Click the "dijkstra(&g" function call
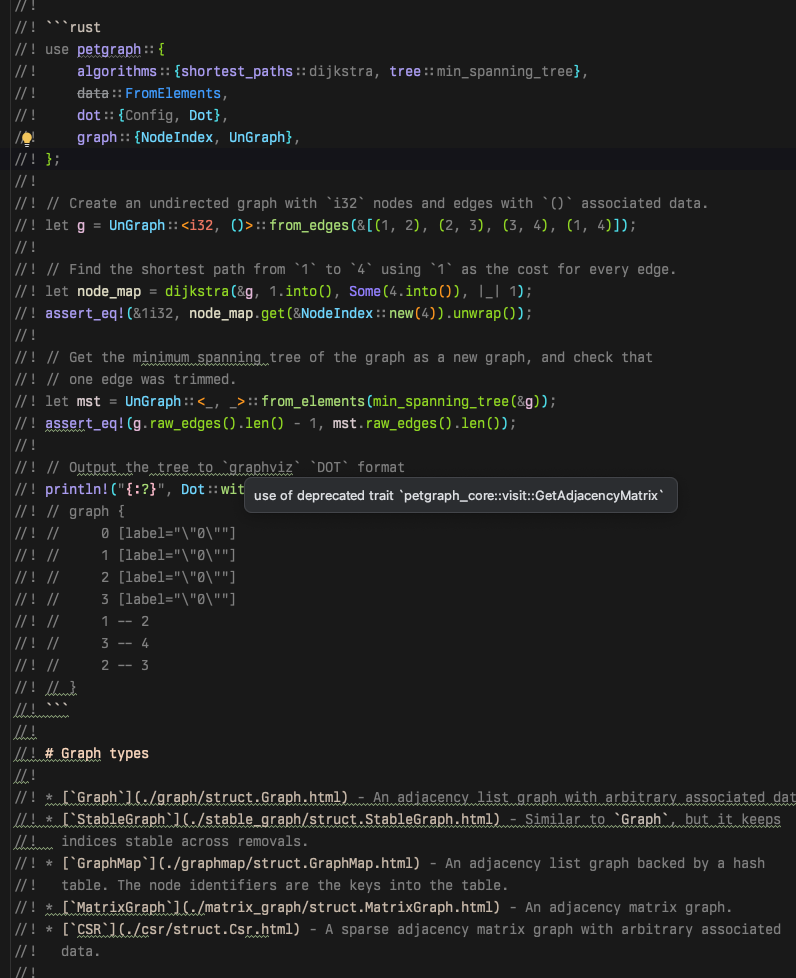This screenshot has height=978, width=796. click(x=208, y=291)
